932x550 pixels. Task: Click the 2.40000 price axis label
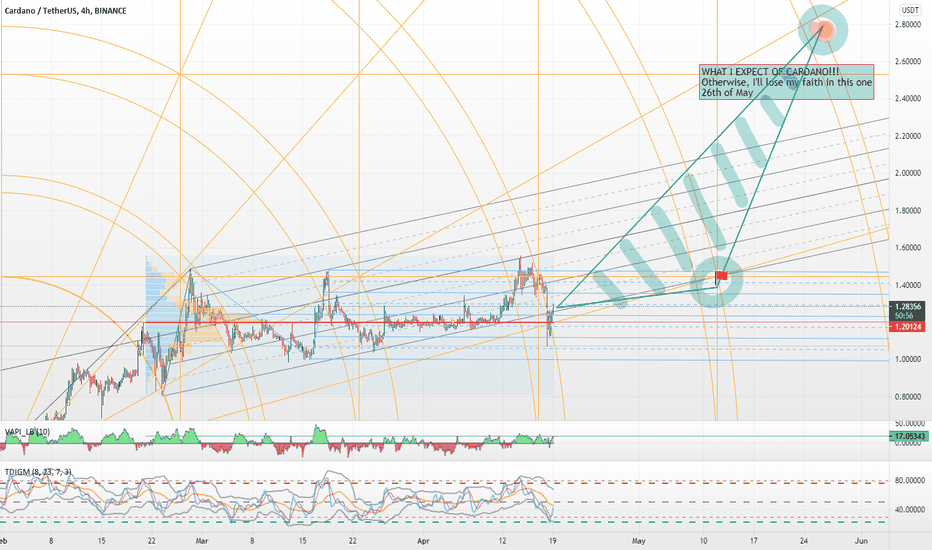(x=909, y=99)
